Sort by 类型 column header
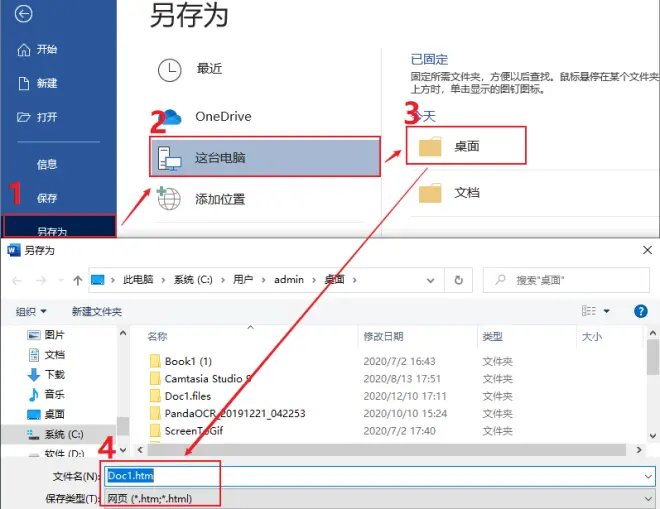The height and width of the screenshot is (509, 660). pos(492,336)
